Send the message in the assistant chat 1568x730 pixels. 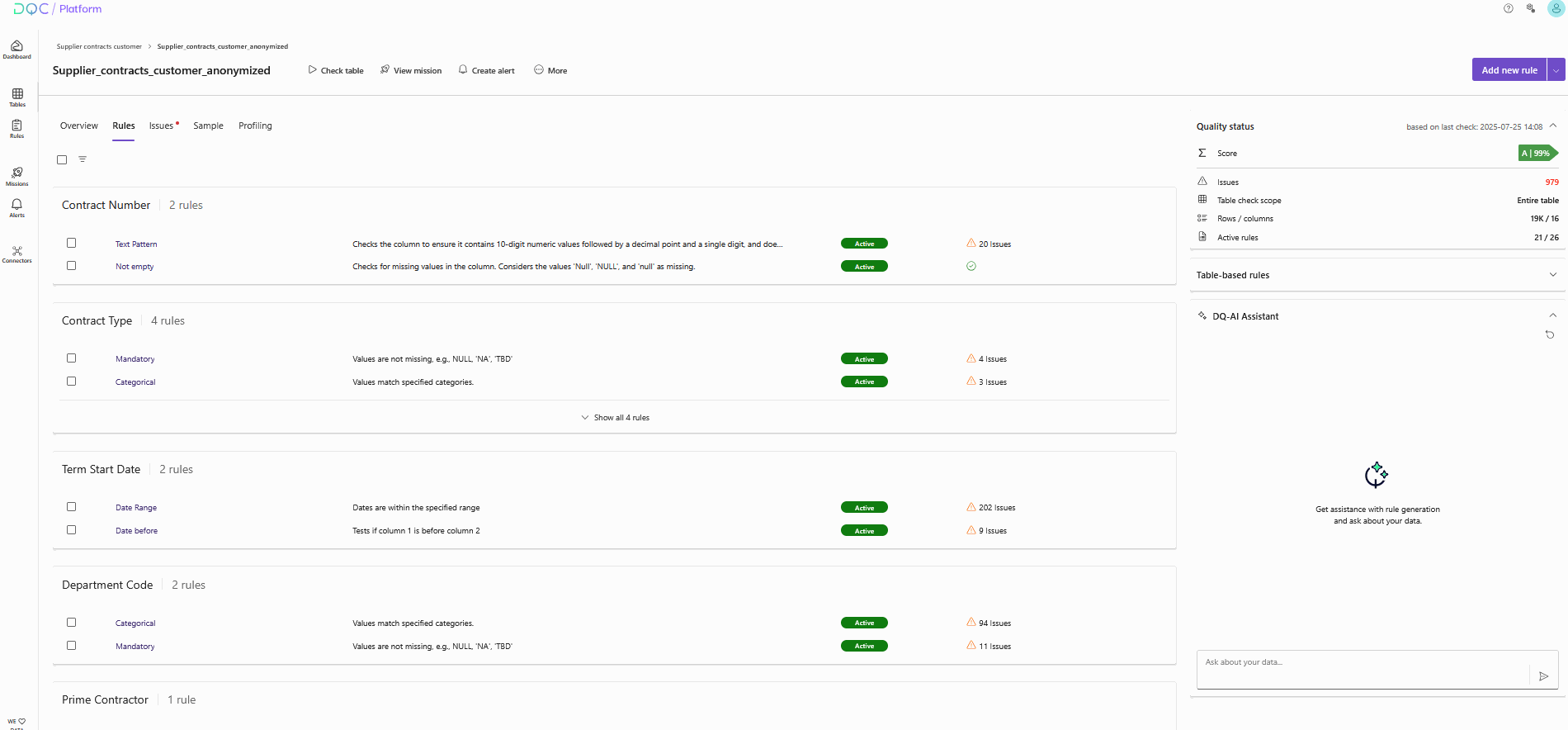[1544, 676]
